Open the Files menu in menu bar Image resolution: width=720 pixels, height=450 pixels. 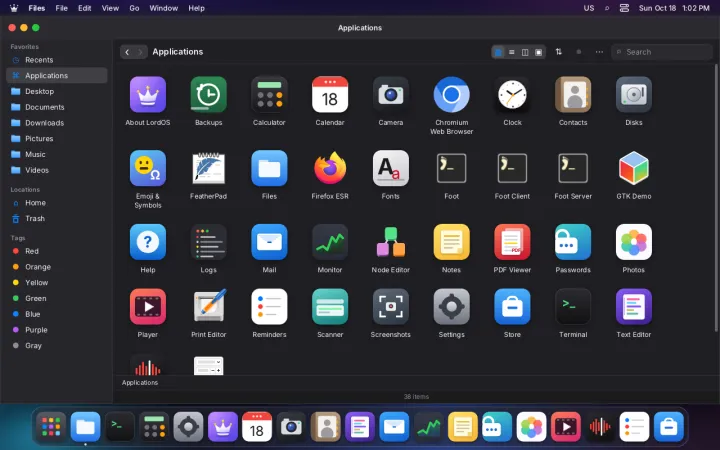(x=37, y=8)
